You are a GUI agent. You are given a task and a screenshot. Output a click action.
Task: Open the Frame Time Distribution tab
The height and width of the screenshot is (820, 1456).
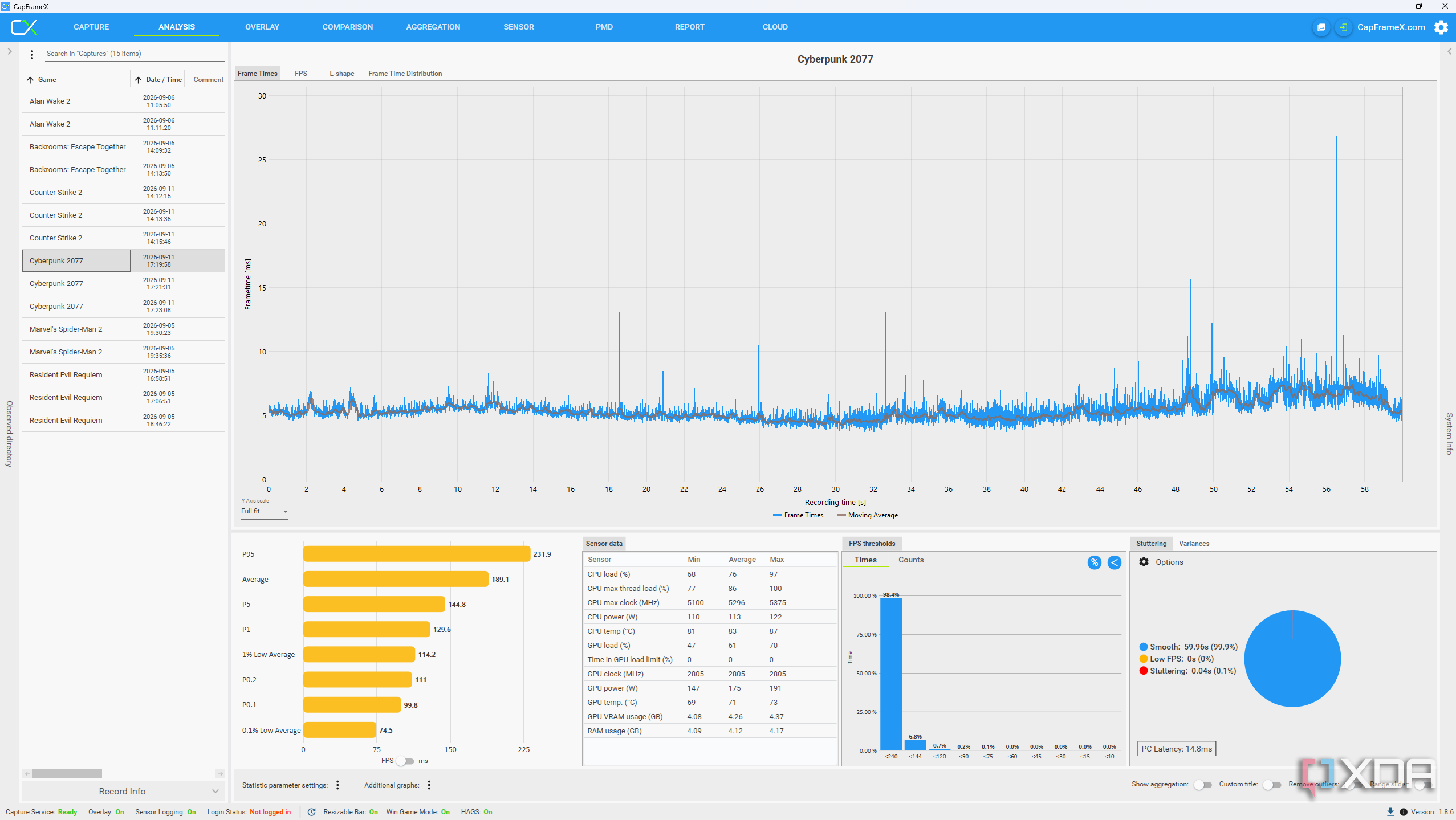coord(405,74)
